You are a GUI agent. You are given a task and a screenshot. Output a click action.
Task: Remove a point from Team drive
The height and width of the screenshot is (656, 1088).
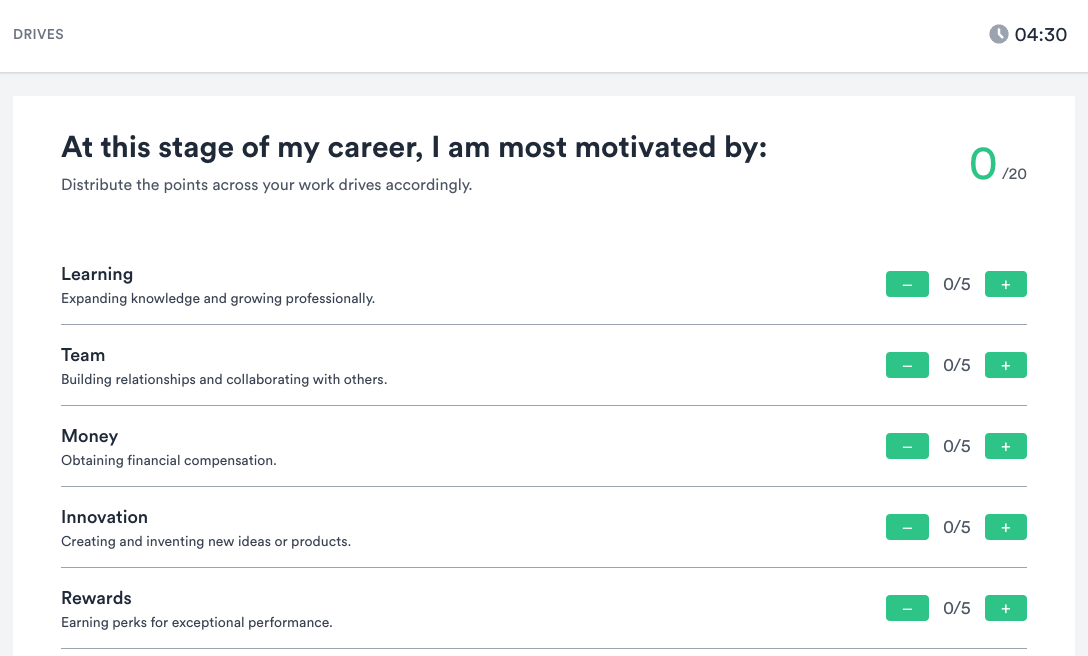pyautogui.click(x=907, y=365)
